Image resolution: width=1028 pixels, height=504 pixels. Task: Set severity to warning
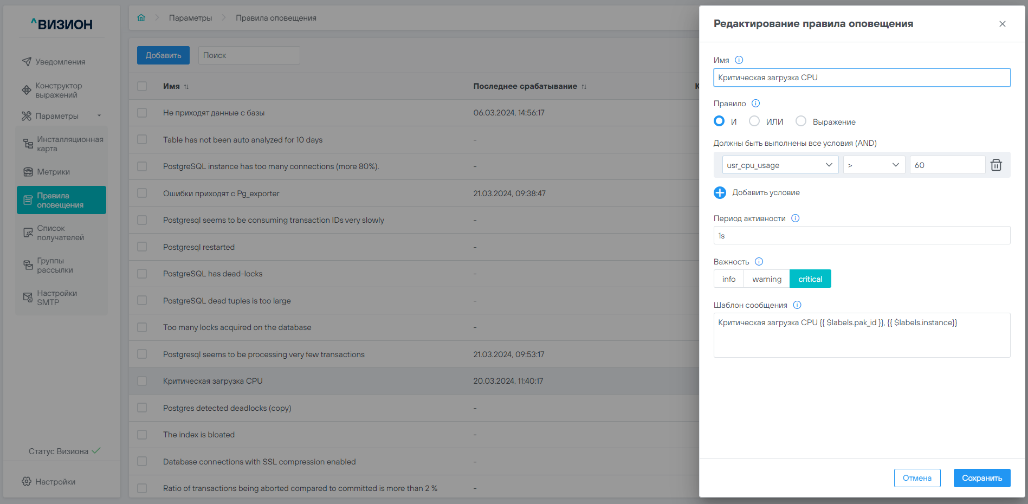tap(767, 279)
